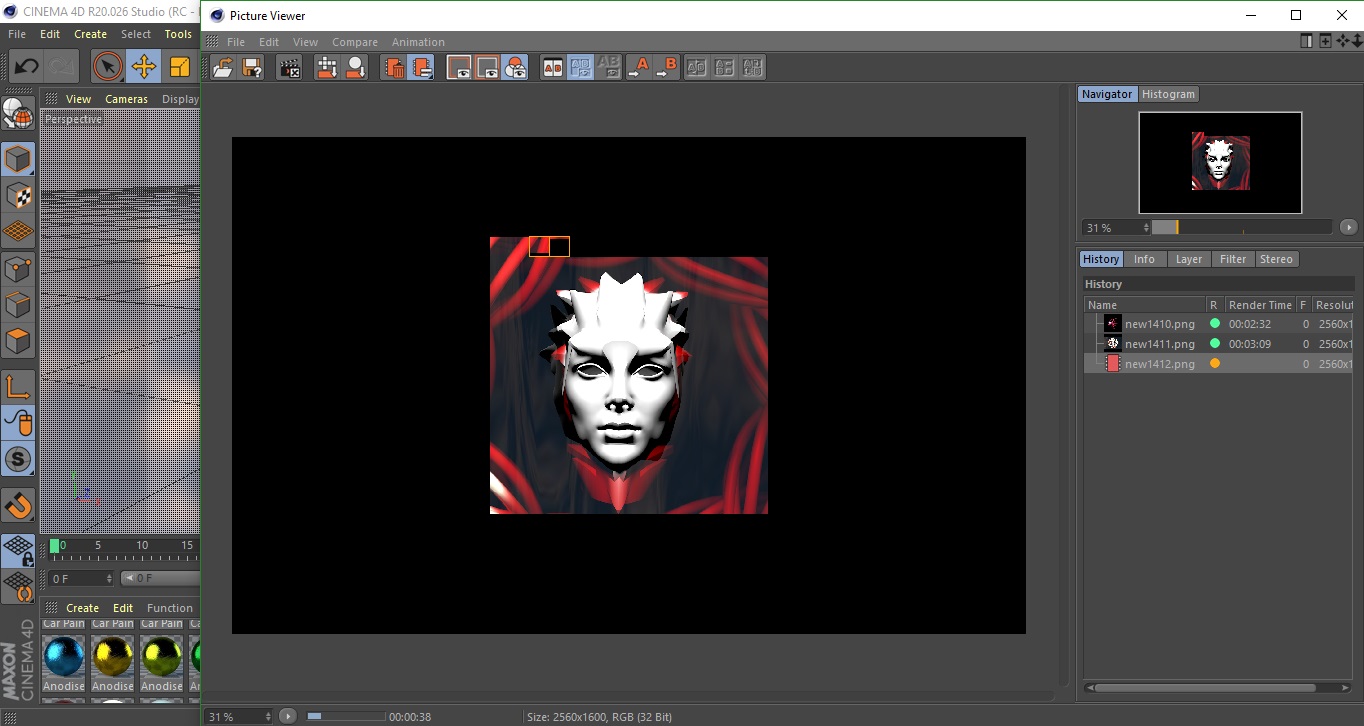This screenshot has height=726, width=1364.
Task: Click the Stop Rendering clapperboard icon
Action: [x=290, y=68]
